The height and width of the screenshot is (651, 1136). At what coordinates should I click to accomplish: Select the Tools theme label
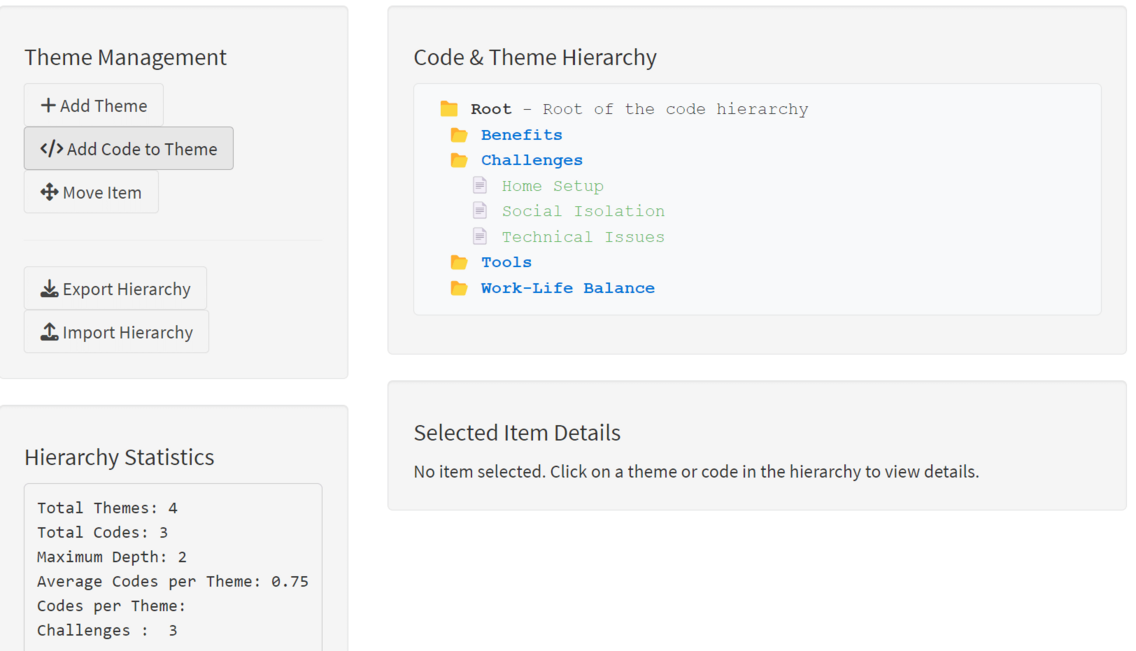click(x=506, y=262)
